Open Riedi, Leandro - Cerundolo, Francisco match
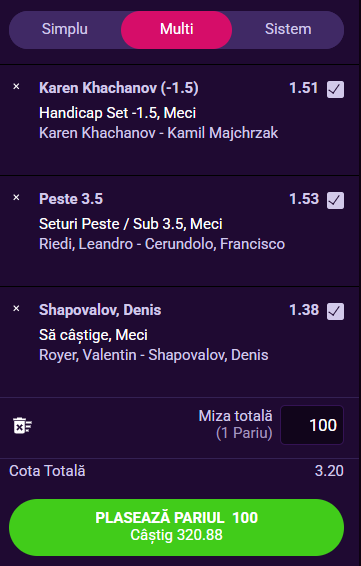 pos(162,244)
